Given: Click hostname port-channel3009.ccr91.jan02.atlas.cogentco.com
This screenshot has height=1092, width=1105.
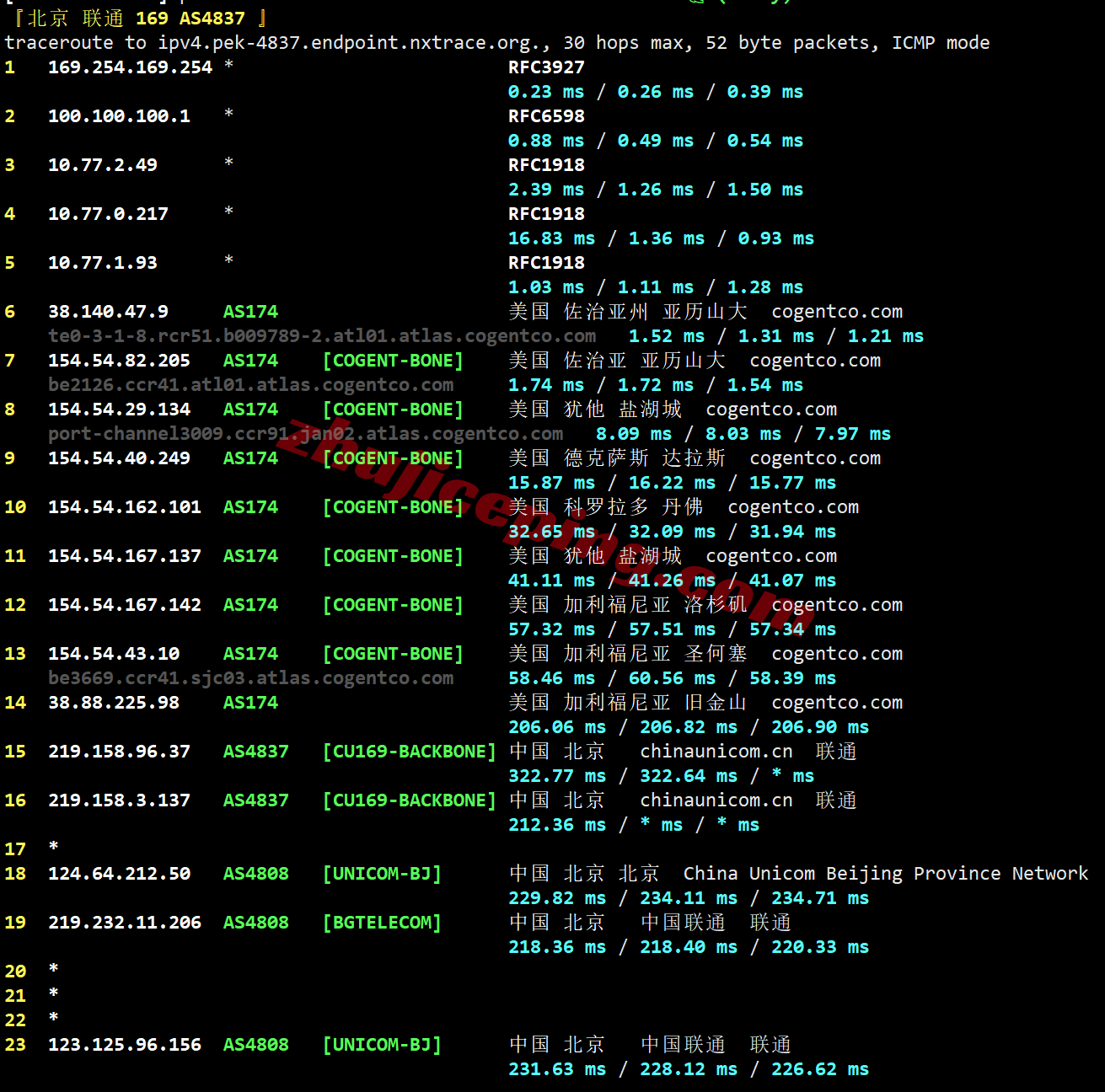Looking at the screenshot, I should tap(305, 434).
